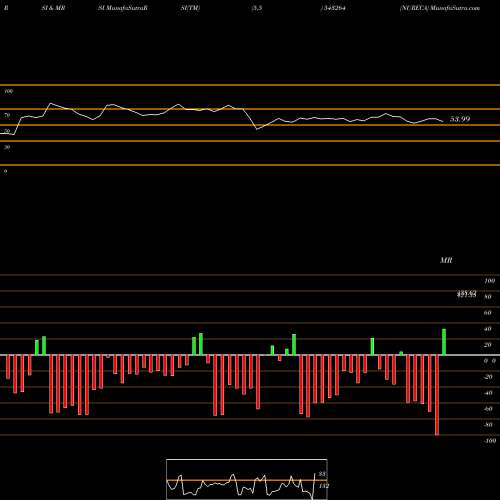500x500 pixels.
Task: Click the SI MunafaSutraR header text
Action: click(123, 8)
